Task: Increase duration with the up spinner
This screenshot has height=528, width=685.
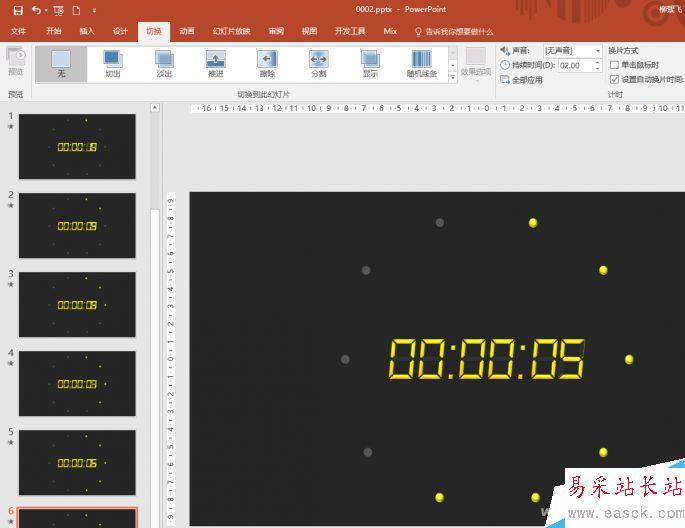Action: tap(598, 62)
